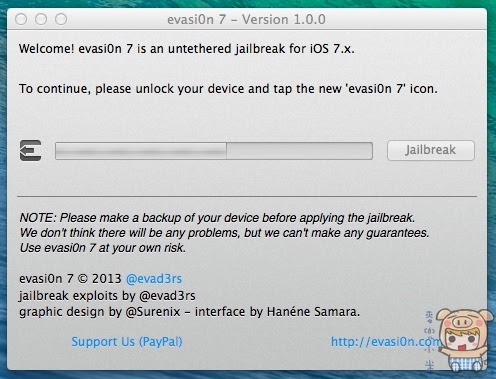Click the NOTE backup warning line

click(x=217, y=218)
